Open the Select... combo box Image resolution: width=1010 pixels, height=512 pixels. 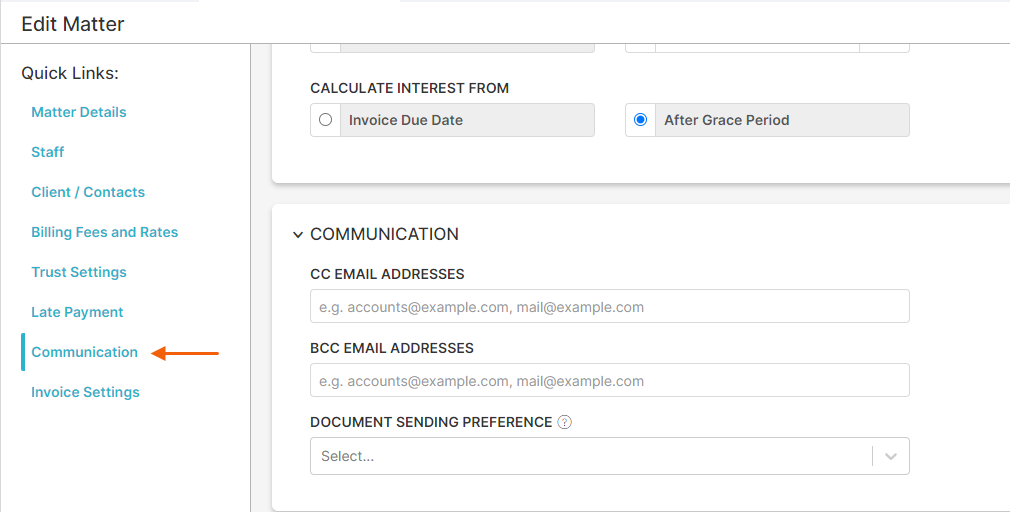point(609,456)
